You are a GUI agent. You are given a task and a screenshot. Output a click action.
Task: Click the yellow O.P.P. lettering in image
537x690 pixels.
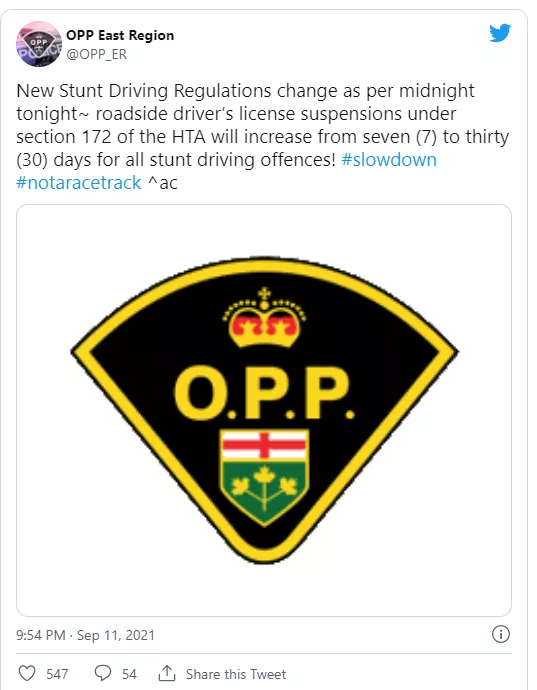point(264,393)
